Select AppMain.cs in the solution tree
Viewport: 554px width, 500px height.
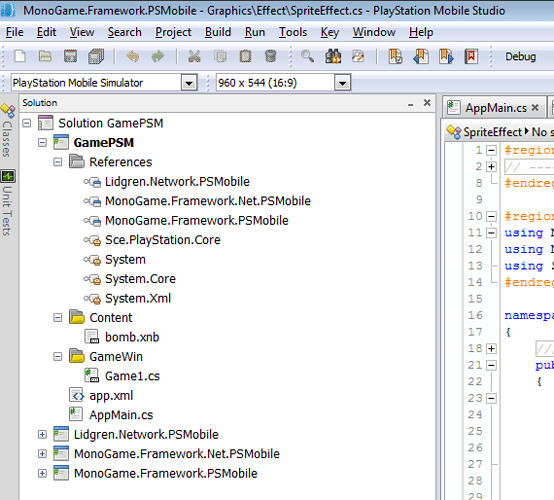(x=121, y=415)
